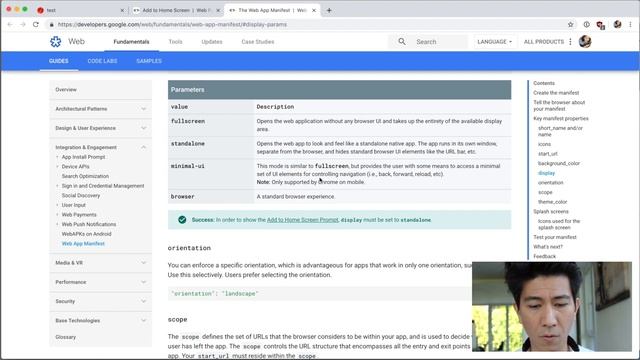Open User Input sidebar item
640x360 pixels.
[73, 205]
